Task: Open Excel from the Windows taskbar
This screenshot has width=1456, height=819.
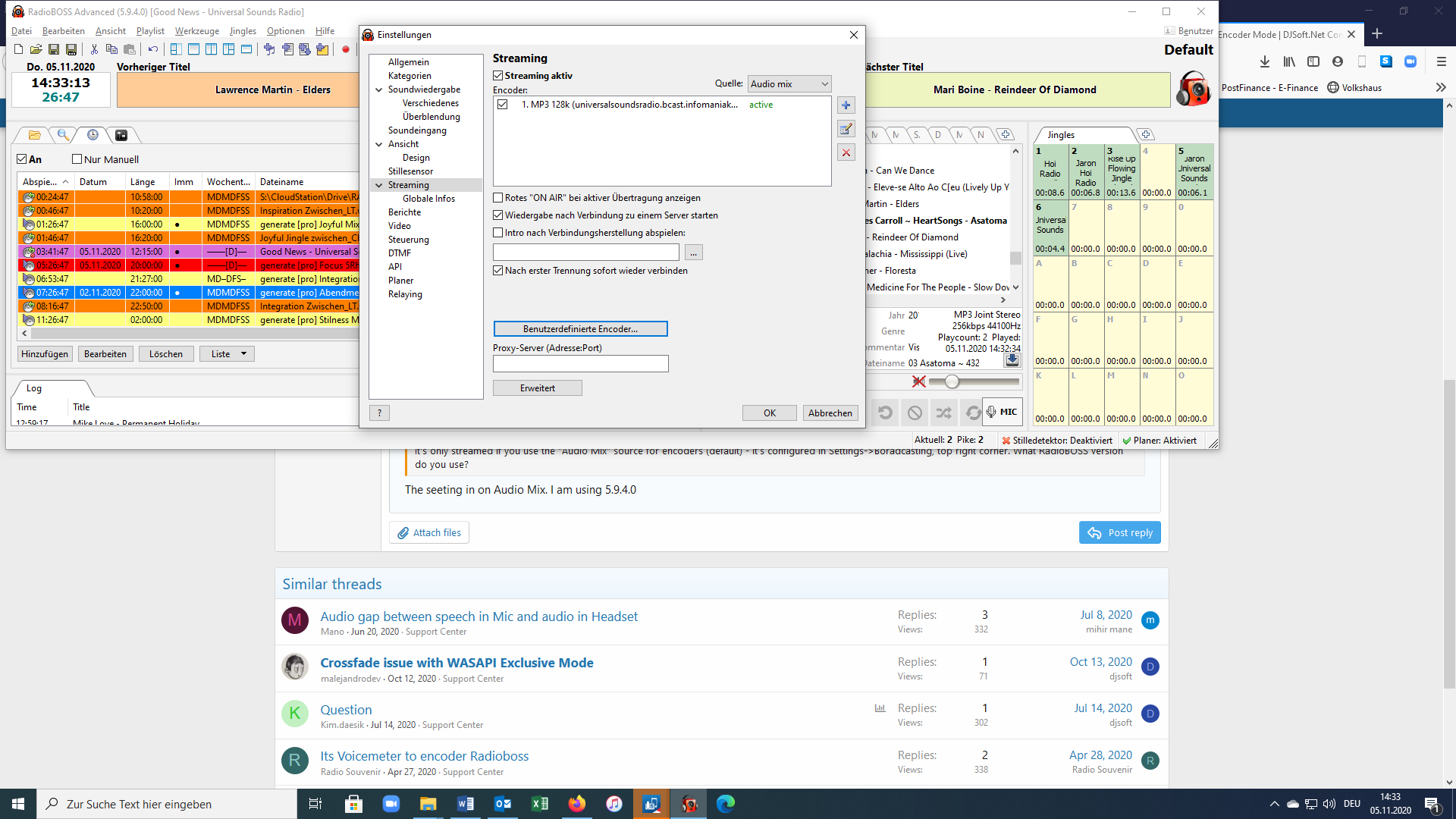Action: coord(540,804)
